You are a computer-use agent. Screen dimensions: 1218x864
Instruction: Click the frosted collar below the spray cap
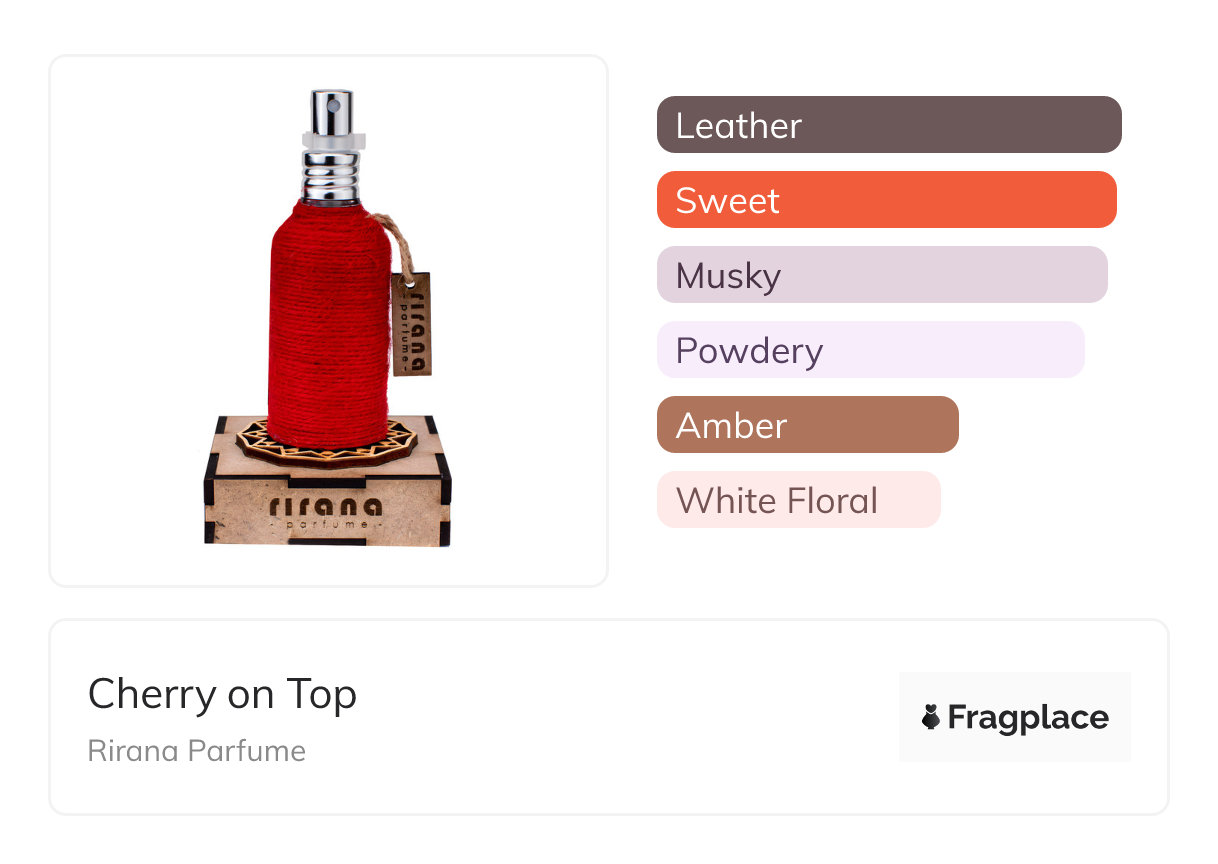332,142
